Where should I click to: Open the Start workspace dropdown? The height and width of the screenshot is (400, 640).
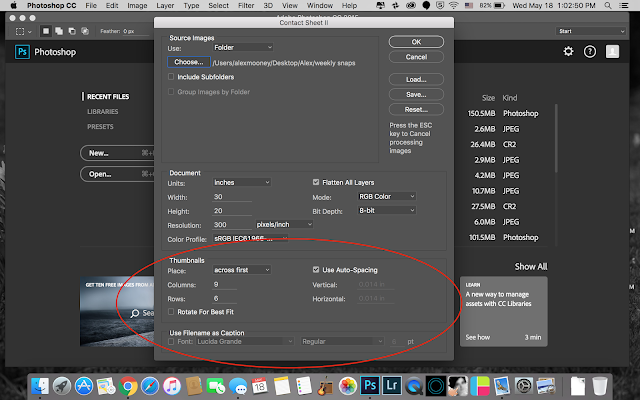coord(590,31)
